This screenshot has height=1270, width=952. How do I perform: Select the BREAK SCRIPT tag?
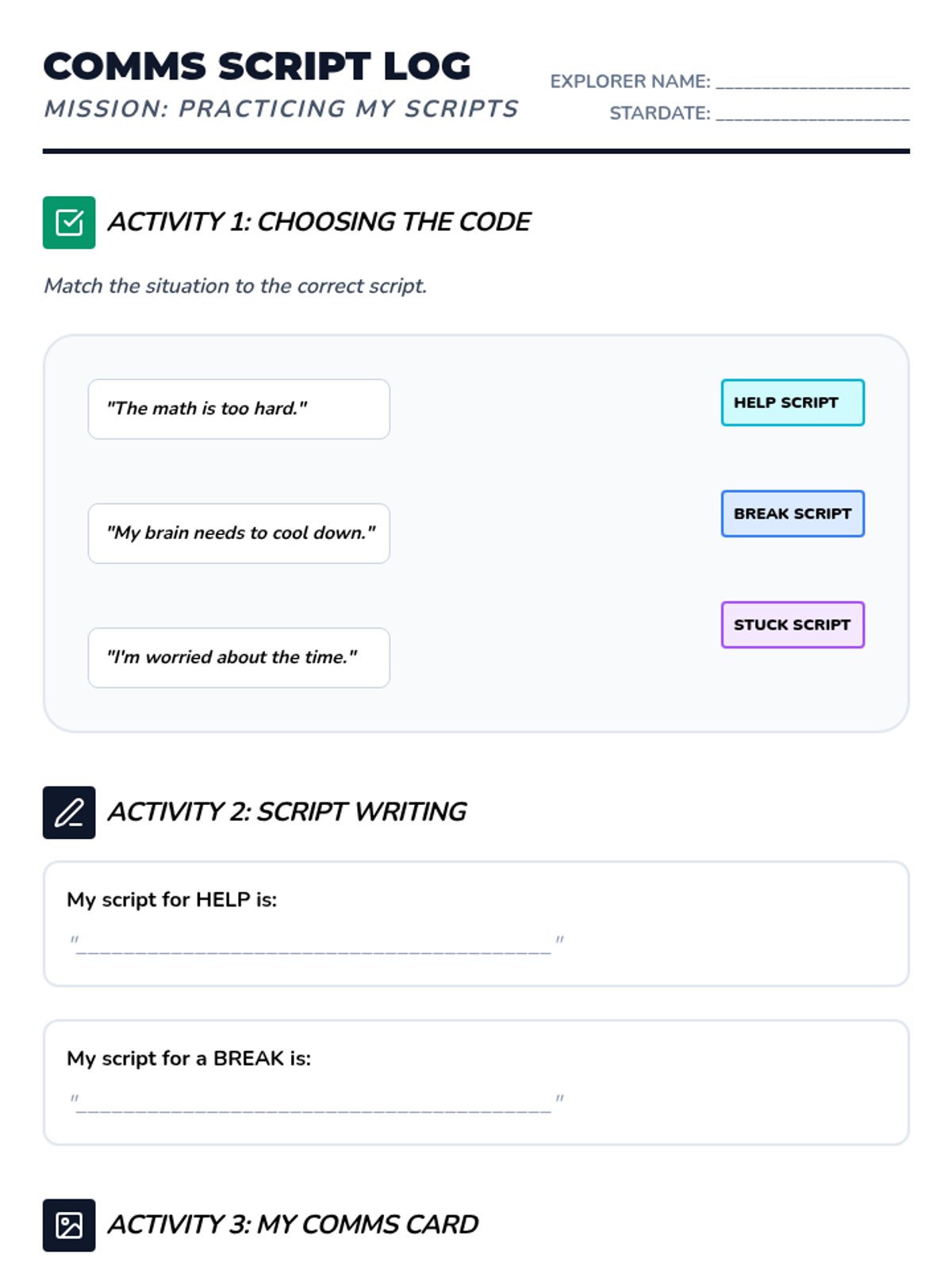(x=792, y=514)
